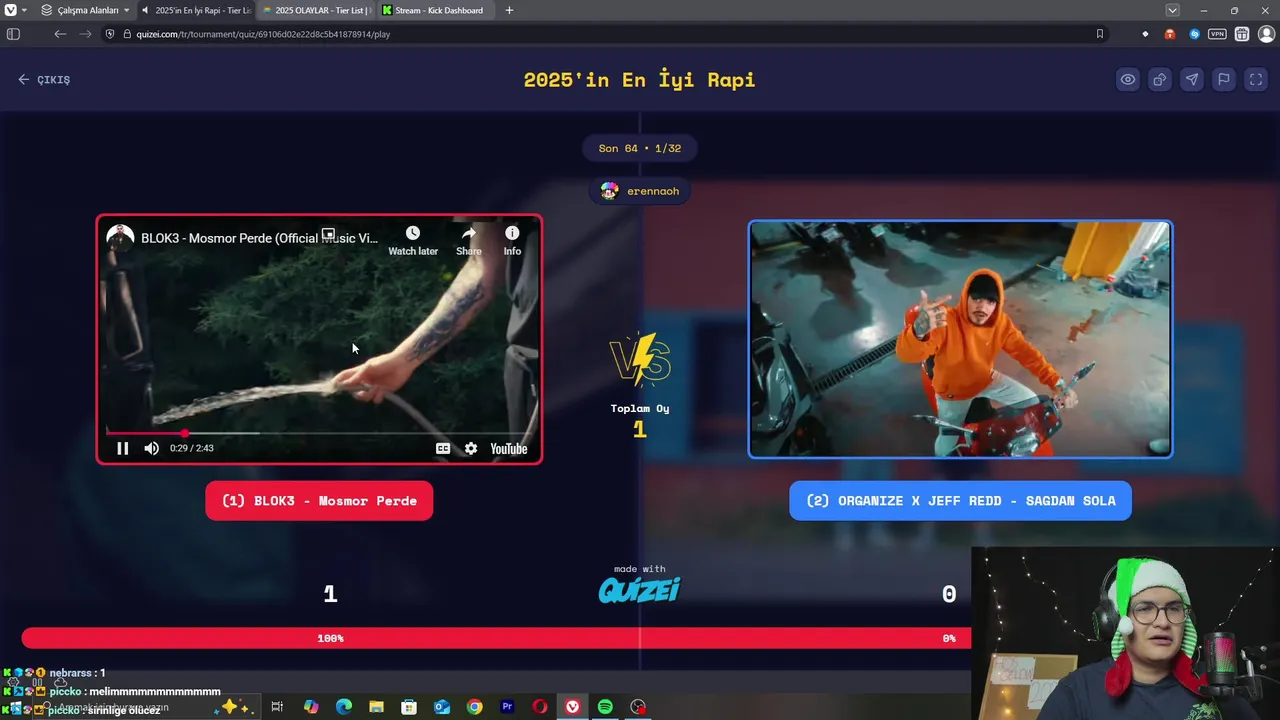Screen dimensions: 1280x720
Task: Click the erennaoh user badge
Action: click(x=640, y=191)
